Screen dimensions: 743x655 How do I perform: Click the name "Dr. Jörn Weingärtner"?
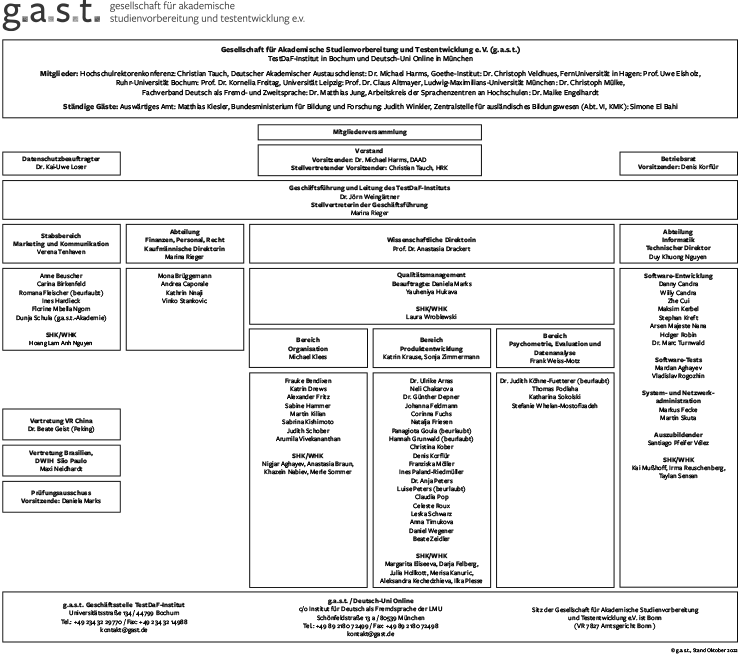370,196
